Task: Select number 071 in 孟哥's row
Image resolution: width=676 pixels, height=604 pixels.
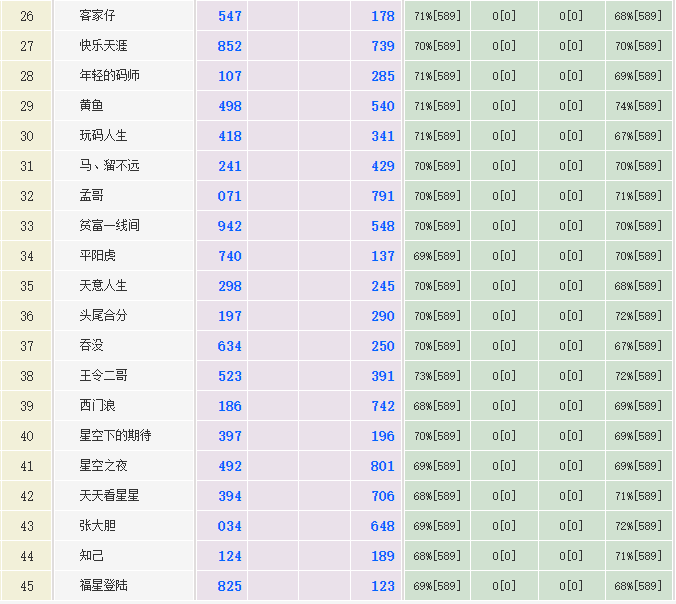Action: tap(230, 196)
